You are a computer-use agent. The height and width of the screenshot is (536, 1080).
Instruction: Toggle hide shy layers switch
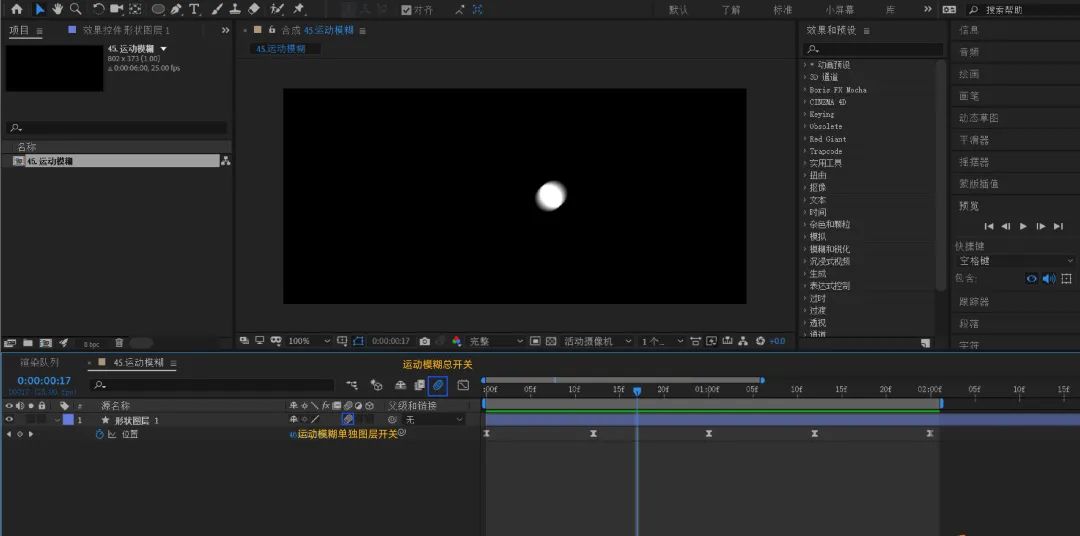(x=400, y=386)
